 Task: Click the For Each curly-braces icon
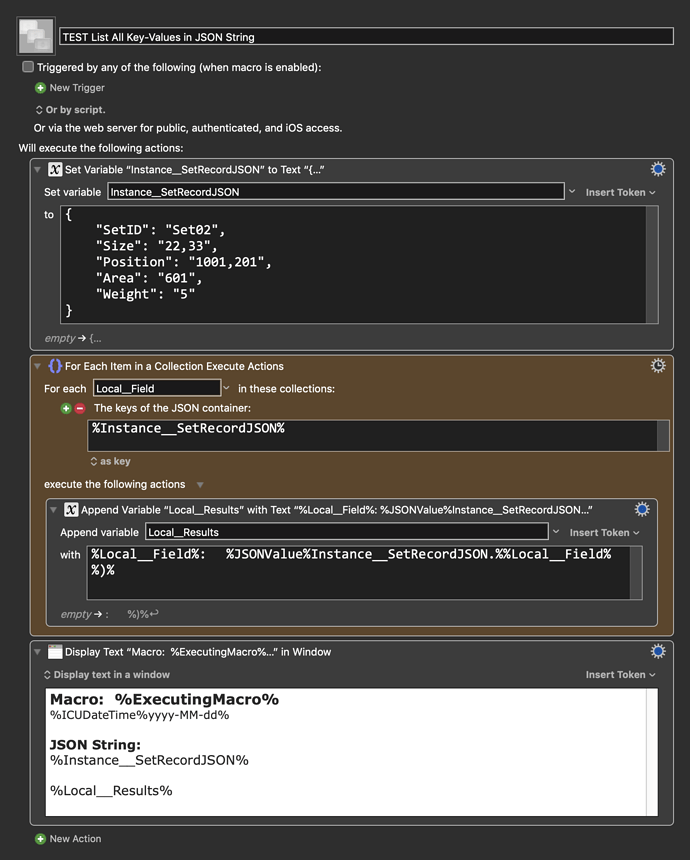pos(55,366)
